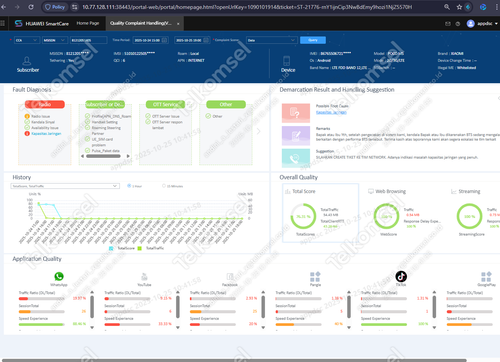Screen dimensions: 500x362
Task: Click the HUAWEI SmartCare logo icon
Action: pos(19,23)
